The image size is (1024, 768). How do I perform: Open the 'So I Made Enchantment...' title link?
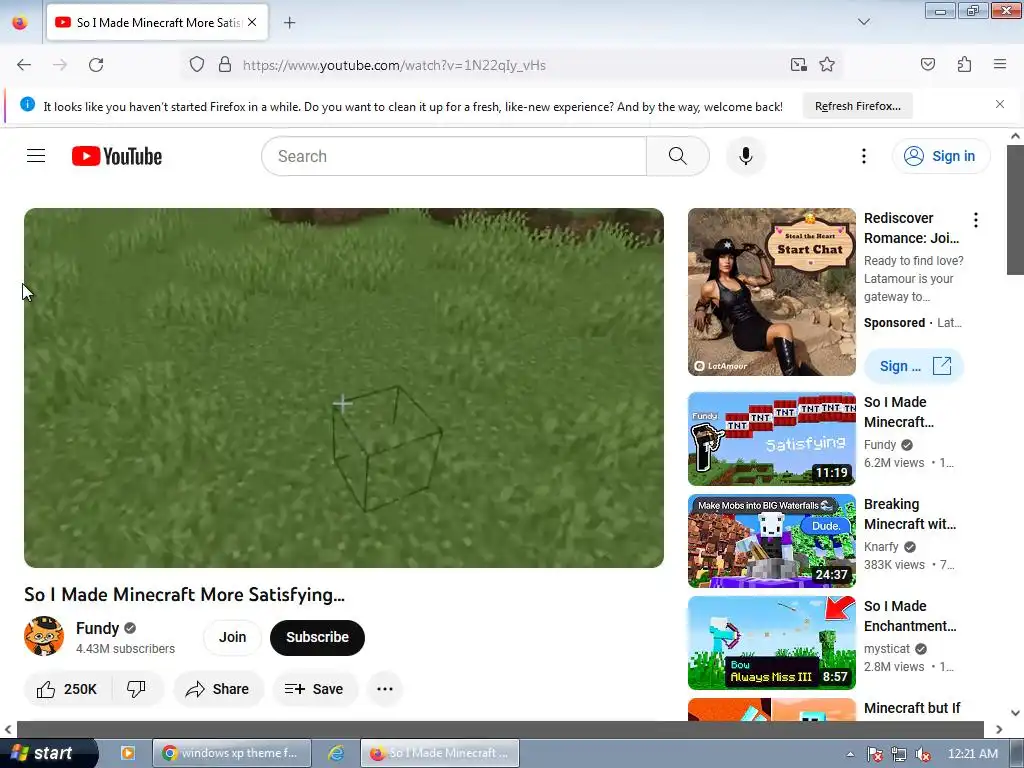(x=910, y=616)
